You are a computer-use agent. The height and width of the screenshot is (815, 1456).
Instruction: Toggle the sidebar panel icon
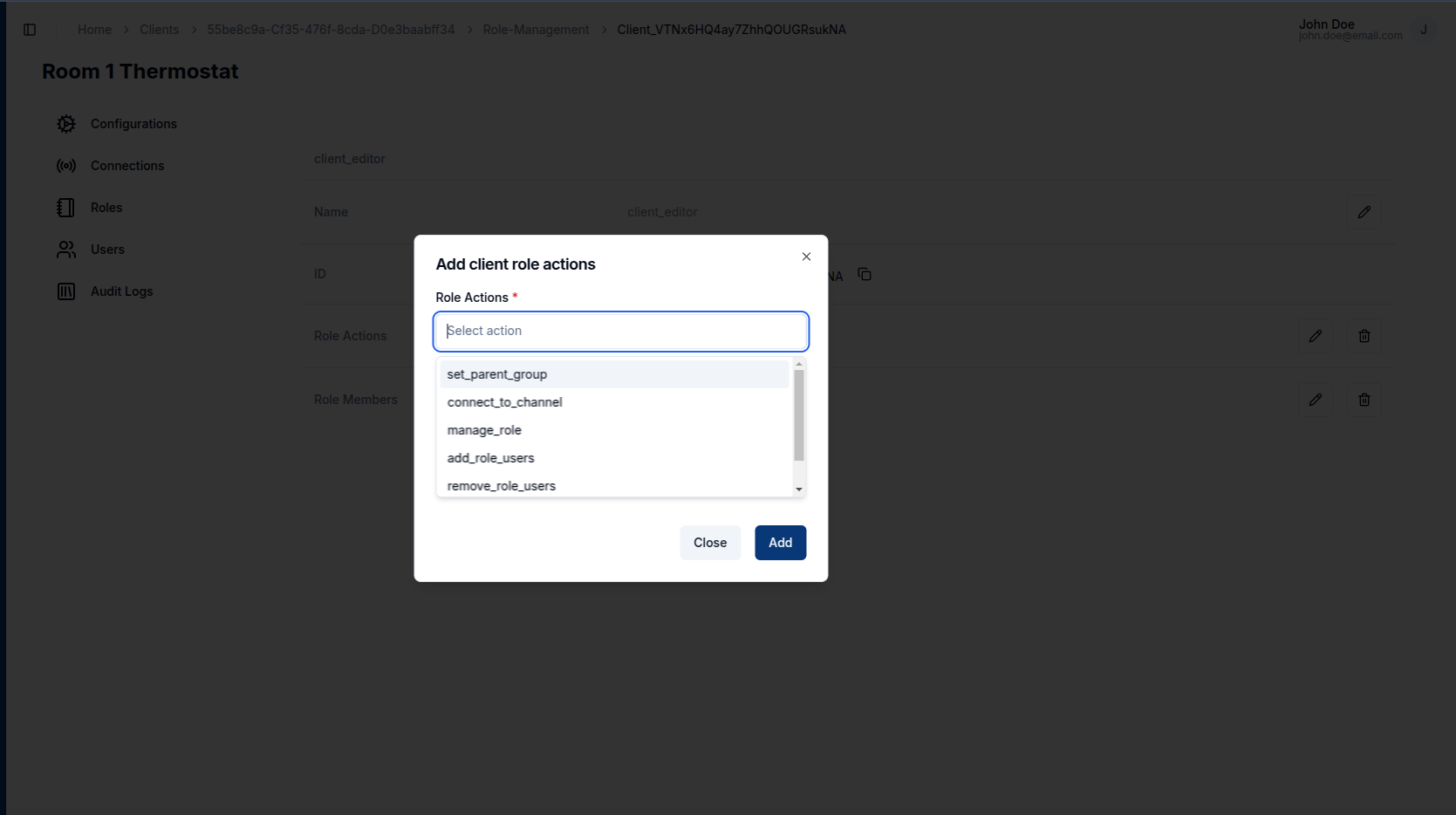coord(30,30)
